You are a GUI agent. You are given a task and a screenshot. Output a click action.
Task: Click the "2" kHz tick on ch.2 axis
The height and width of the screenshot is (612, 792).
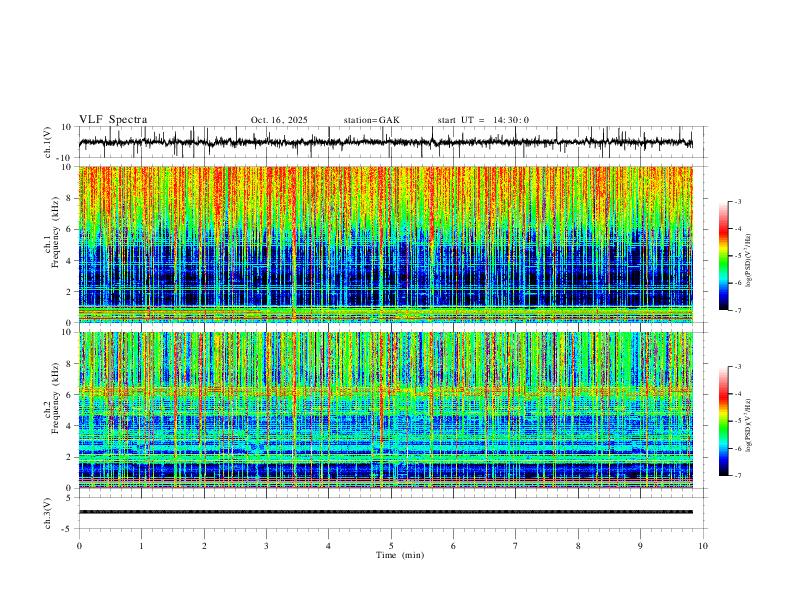tap(70, 457)
